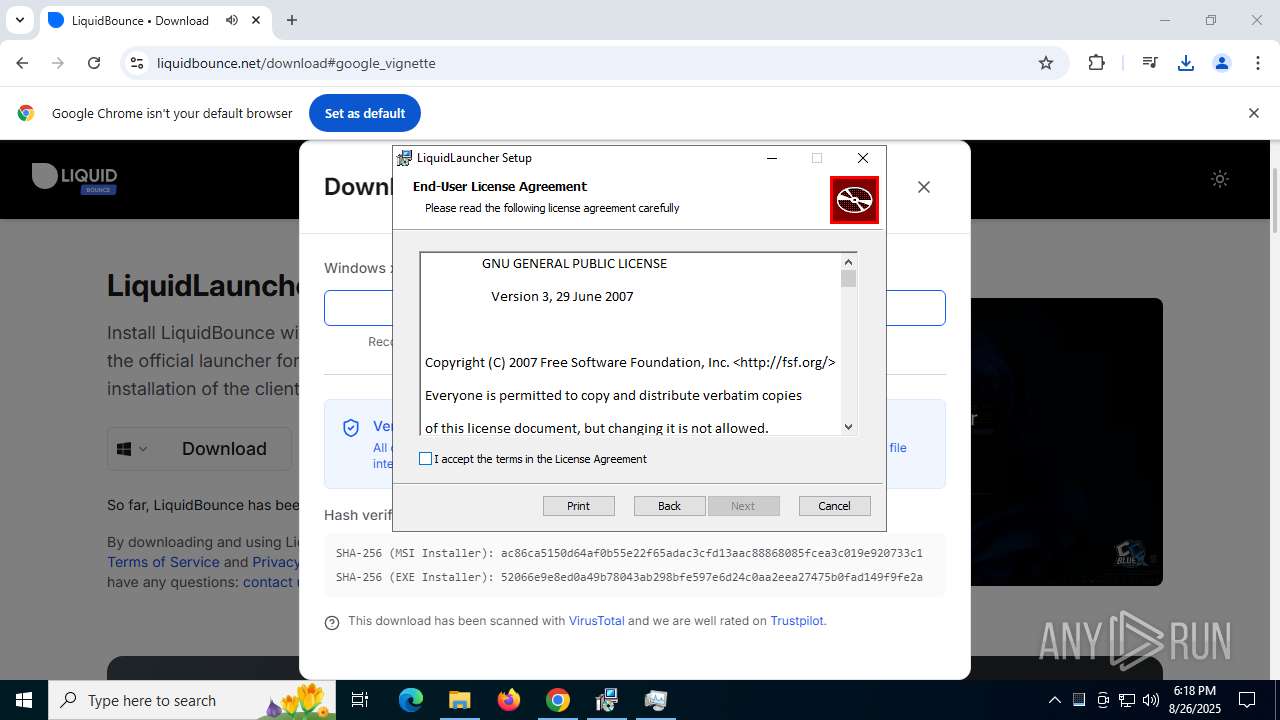Screen dimensions: 1280x720
Task: Click the taskbar clock
Action: (1195, 700)
